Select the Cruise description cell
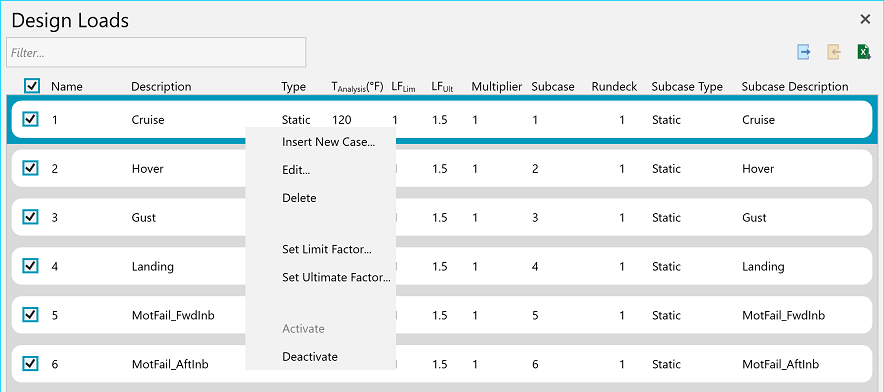884x392 pixels. pyautogui.click(x=148, y=120)
